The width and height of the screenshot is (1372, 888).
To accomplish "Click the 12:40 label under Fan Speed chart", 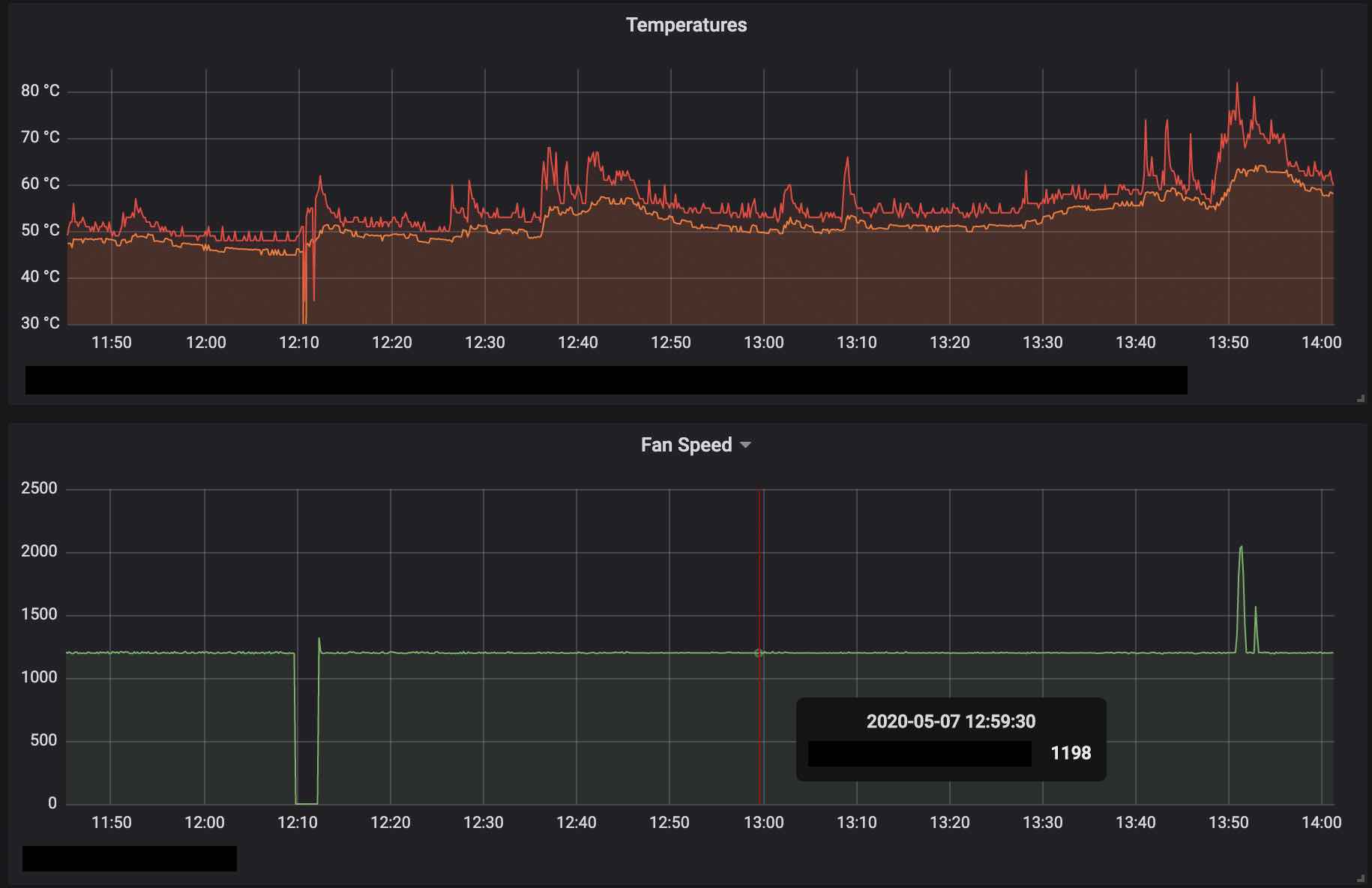I will click(577, 823).
